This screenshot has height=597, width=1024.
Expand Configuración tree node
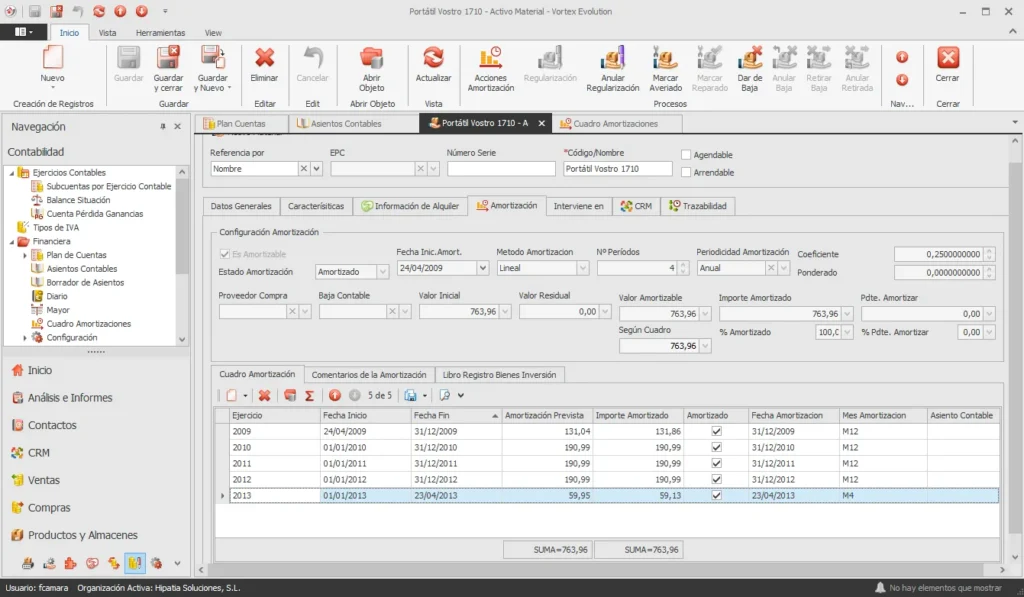tap(25, 338)
